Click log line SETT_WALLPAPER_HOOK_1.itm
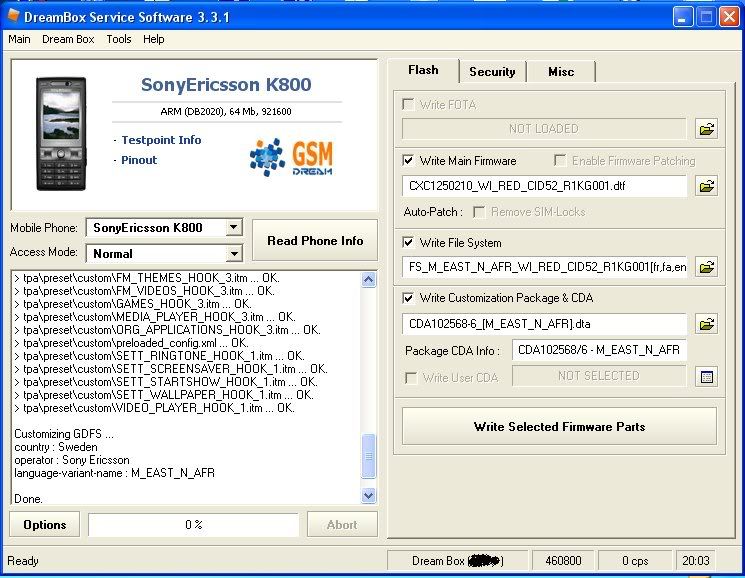 164,395
